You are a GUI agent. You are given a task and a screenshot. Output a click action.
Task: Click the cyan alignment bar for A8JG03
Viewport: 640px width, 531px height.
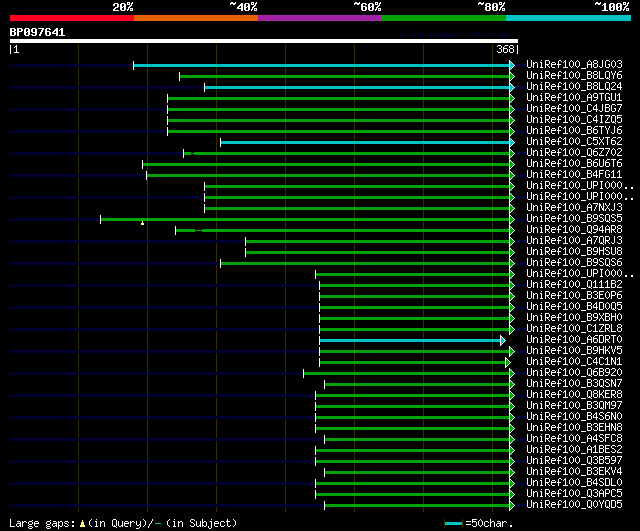pyautogui.click(x=322, y=65)
